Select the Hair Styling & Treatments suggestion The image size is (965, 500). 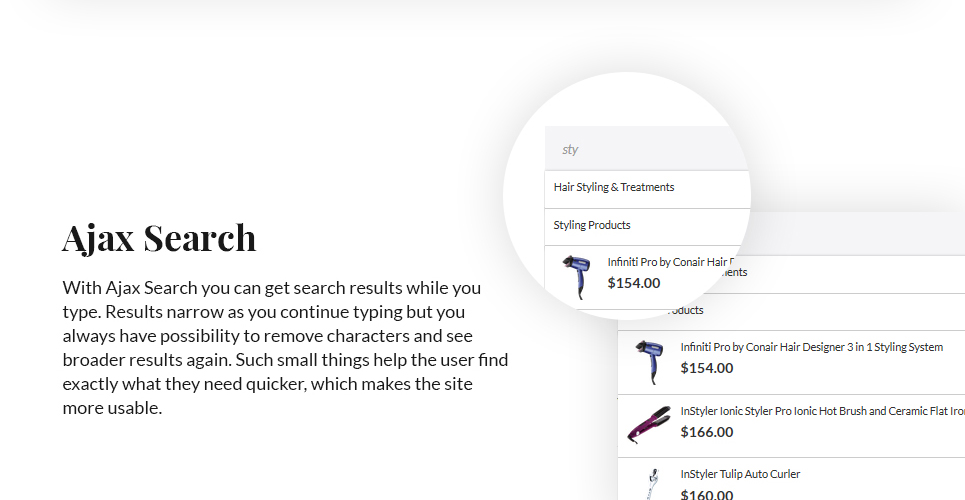[x=614, y=187]
